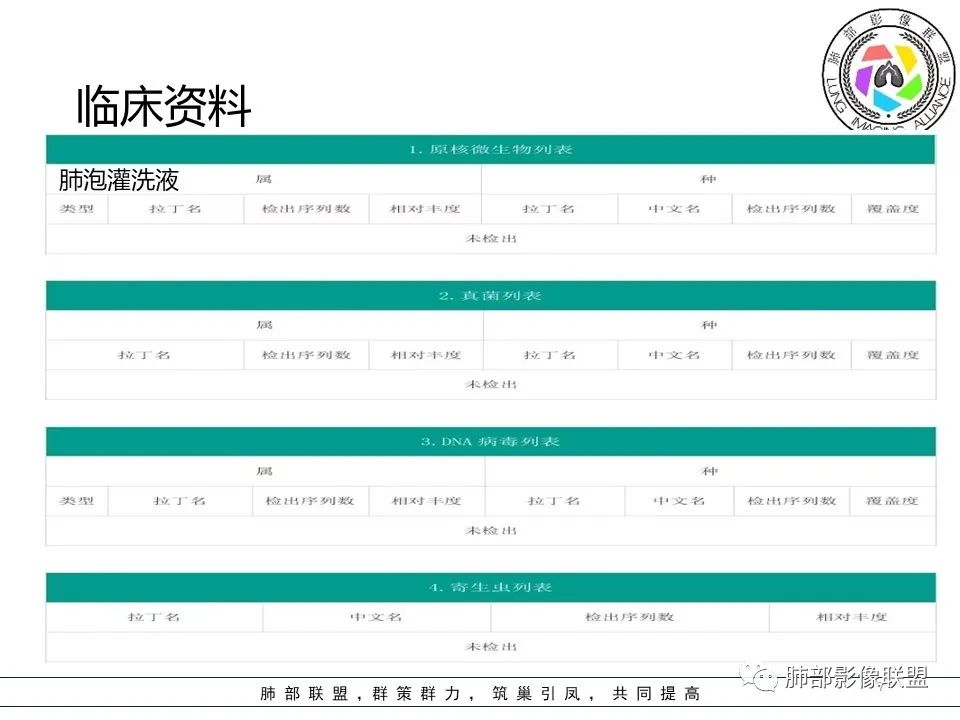Click 相对丰度 column in 原核微生物列表 table

(425, 209)
